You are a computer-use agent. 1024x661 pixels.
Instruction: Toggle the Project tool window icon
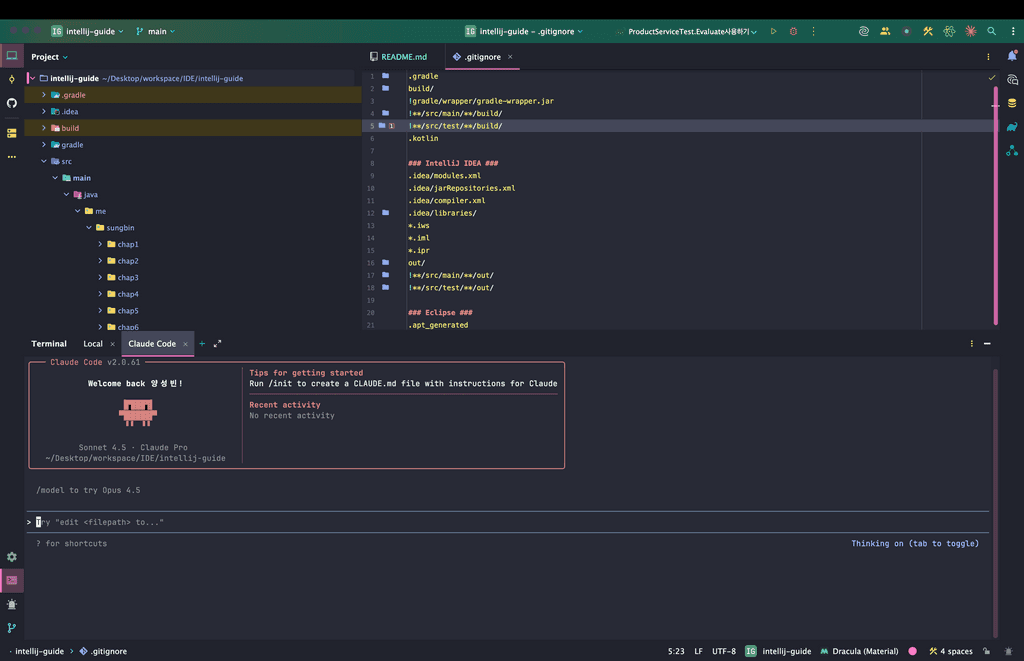click(x=12, y=56)
